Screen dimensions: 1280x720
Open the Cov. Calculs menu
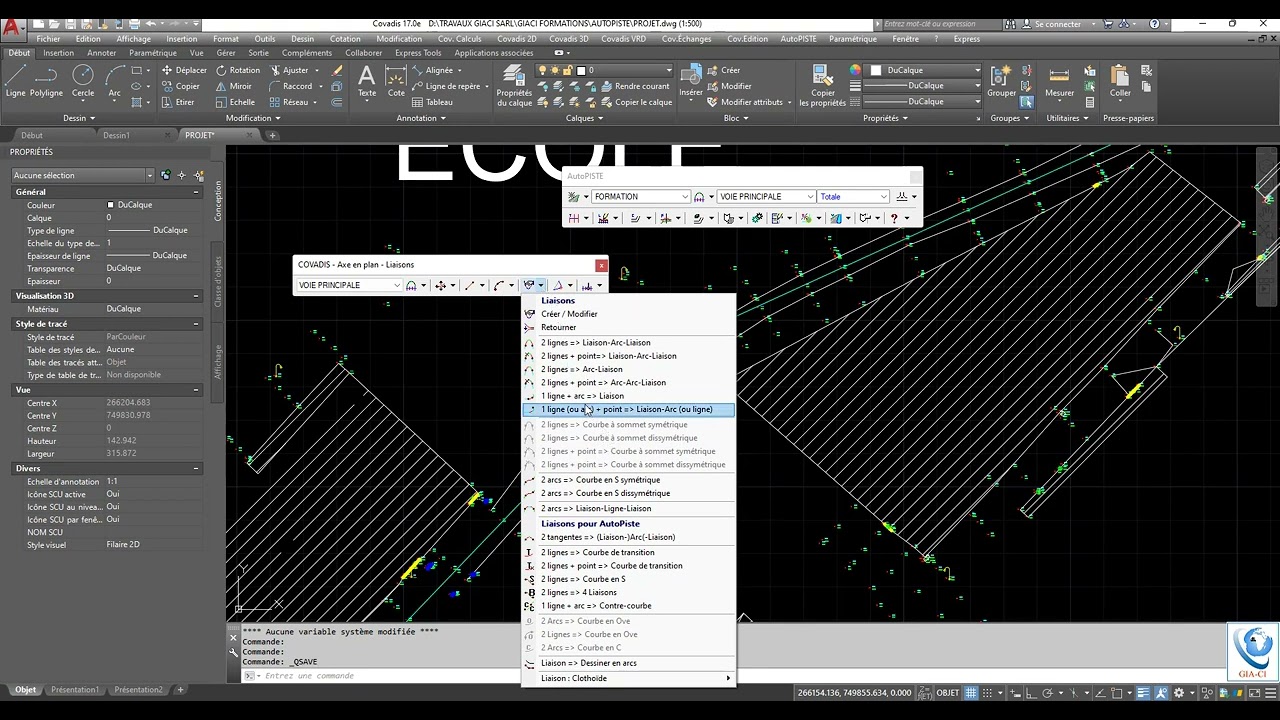pyautogui.click(x=460, y=39)
